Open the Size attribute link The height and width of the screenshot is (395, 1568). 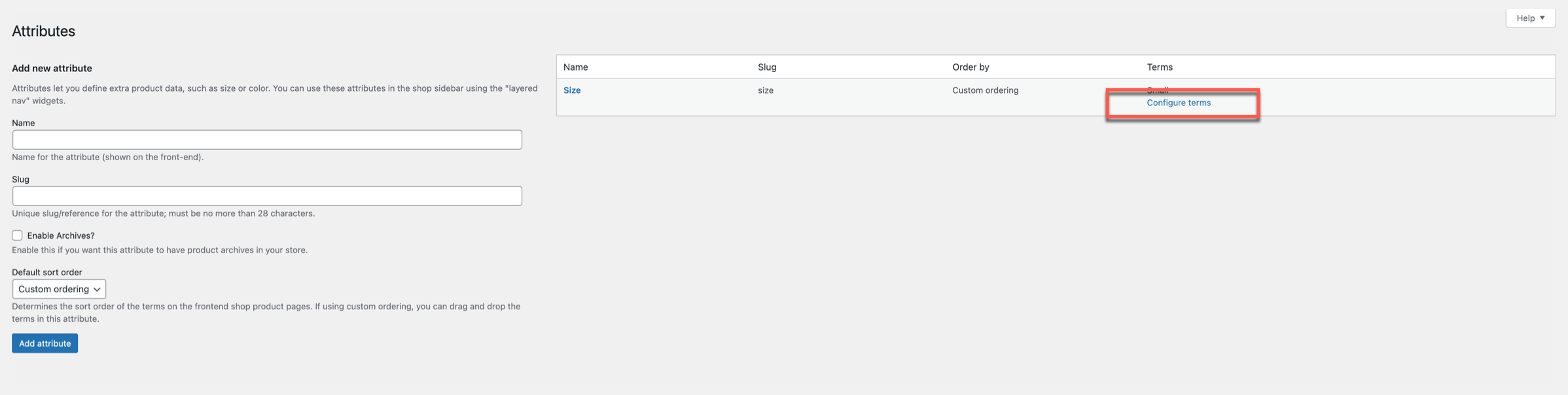[x=572, y=90]
